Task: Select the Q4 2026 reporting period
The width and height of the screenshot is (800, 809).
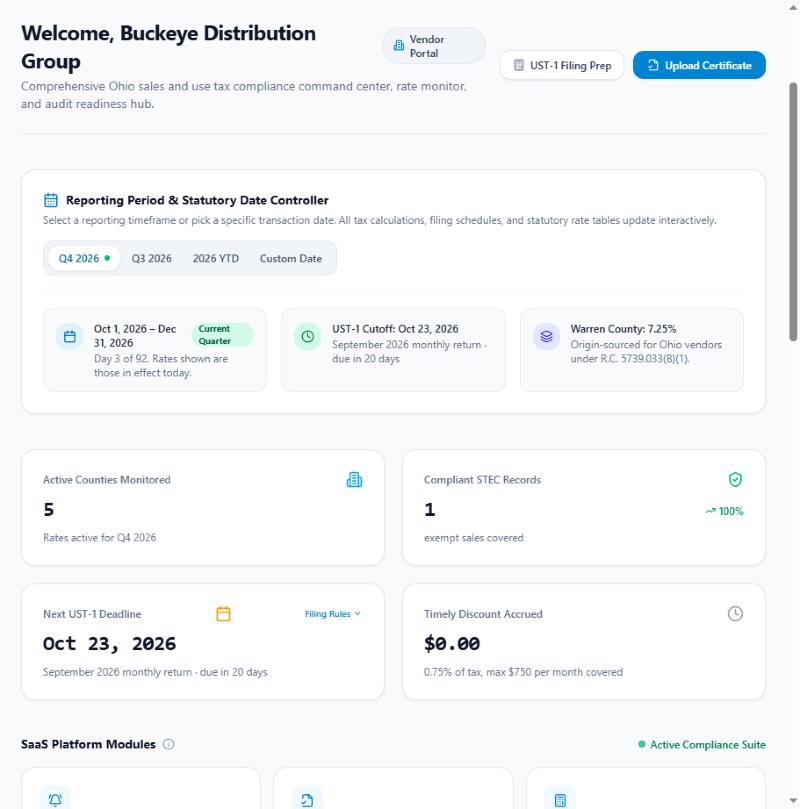Action: (84, 258)
